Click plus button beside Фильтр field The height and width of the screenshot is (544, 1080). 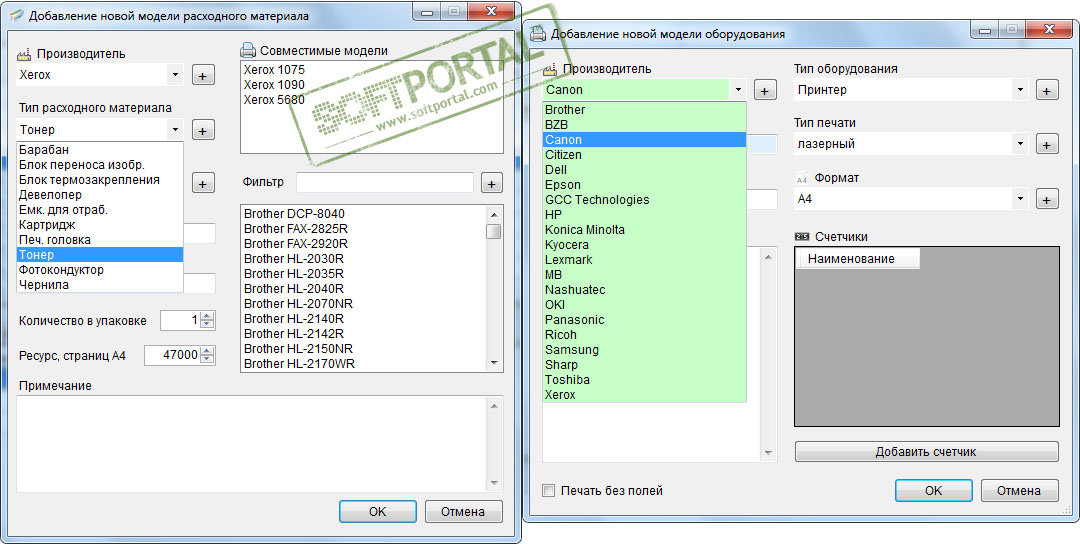[491, 183]
